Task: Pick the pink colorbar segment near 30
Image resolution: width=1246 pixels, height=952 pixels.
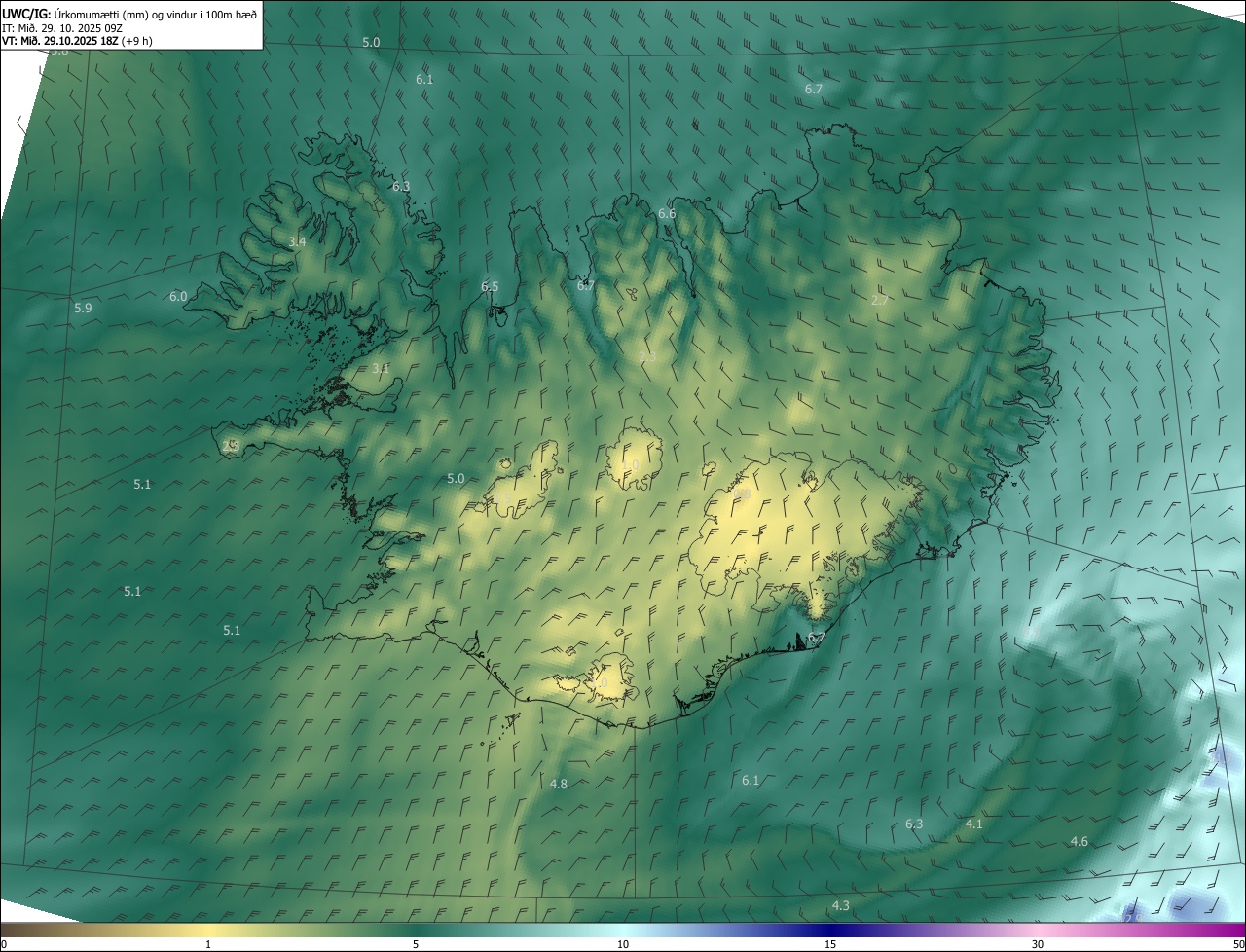Action: tap(1038, 930)
